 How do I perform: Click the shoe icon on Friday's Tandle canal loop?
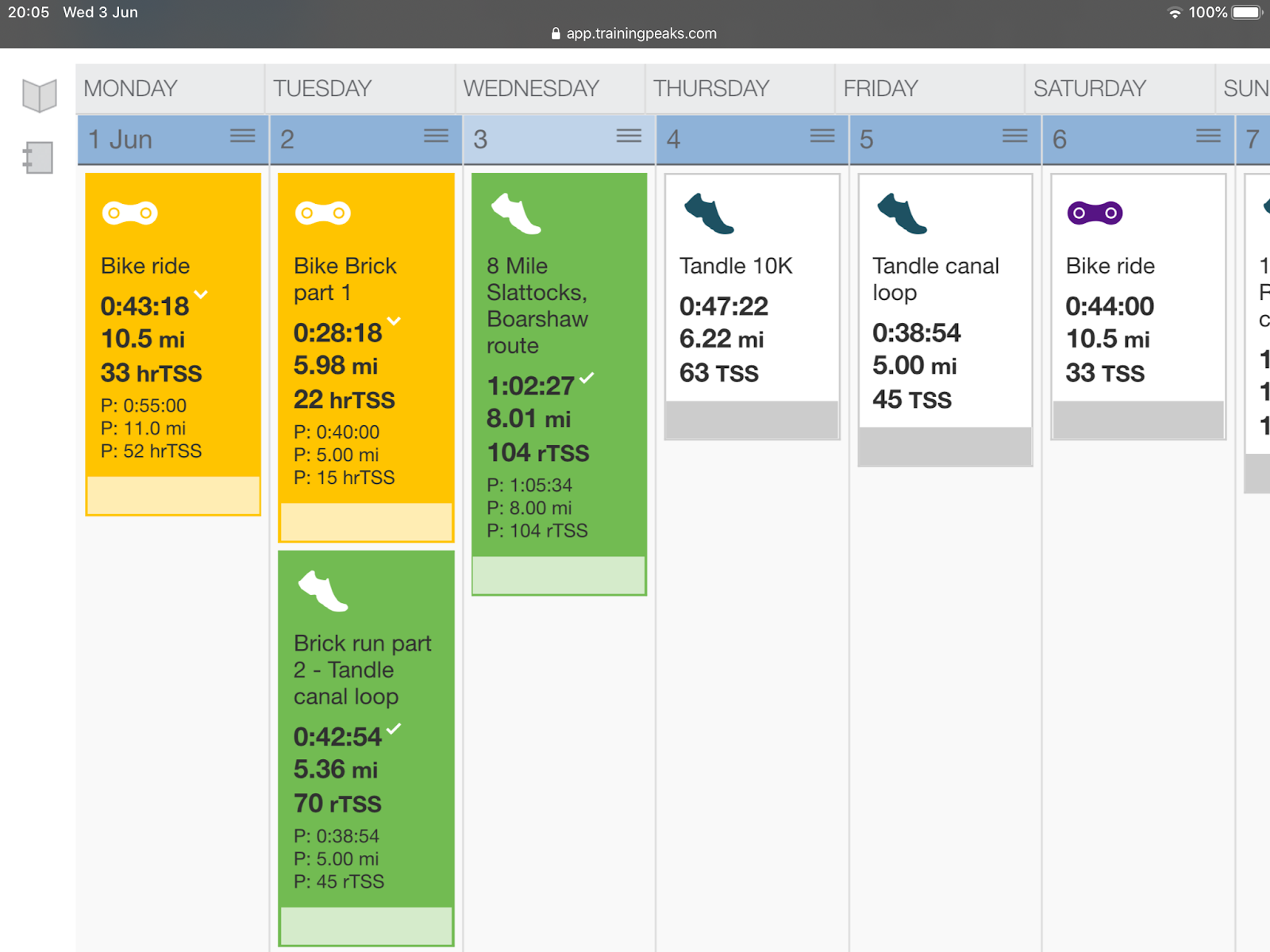pyautogui.click(x=902, y=213)
